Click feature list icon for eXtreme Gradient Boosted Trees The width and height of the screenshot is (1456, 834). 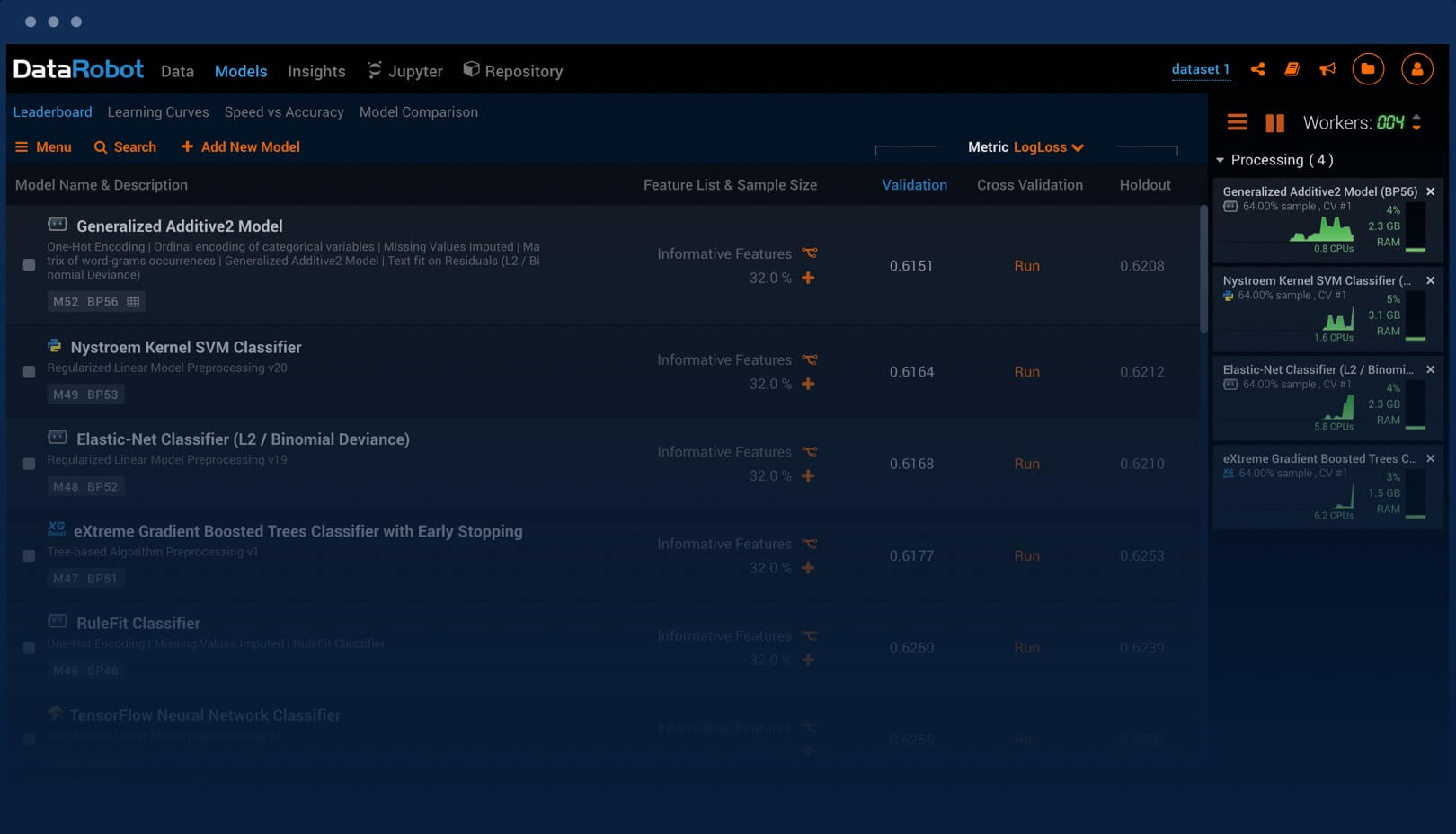810,544
